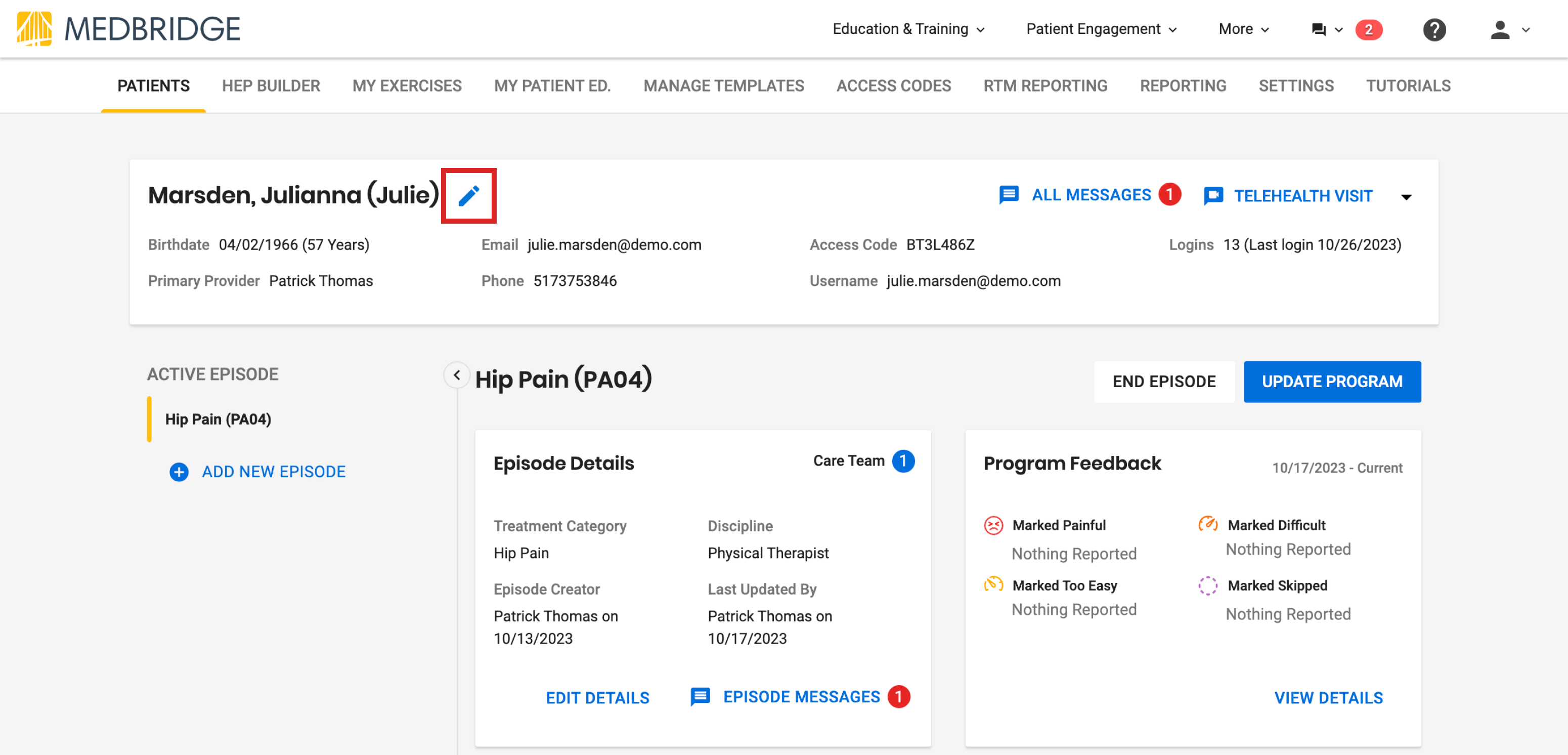Screen dimensions: 1568x755
Task: Click the patient name Marsden, Julianna (Julie)
Action: pos(293,195)
